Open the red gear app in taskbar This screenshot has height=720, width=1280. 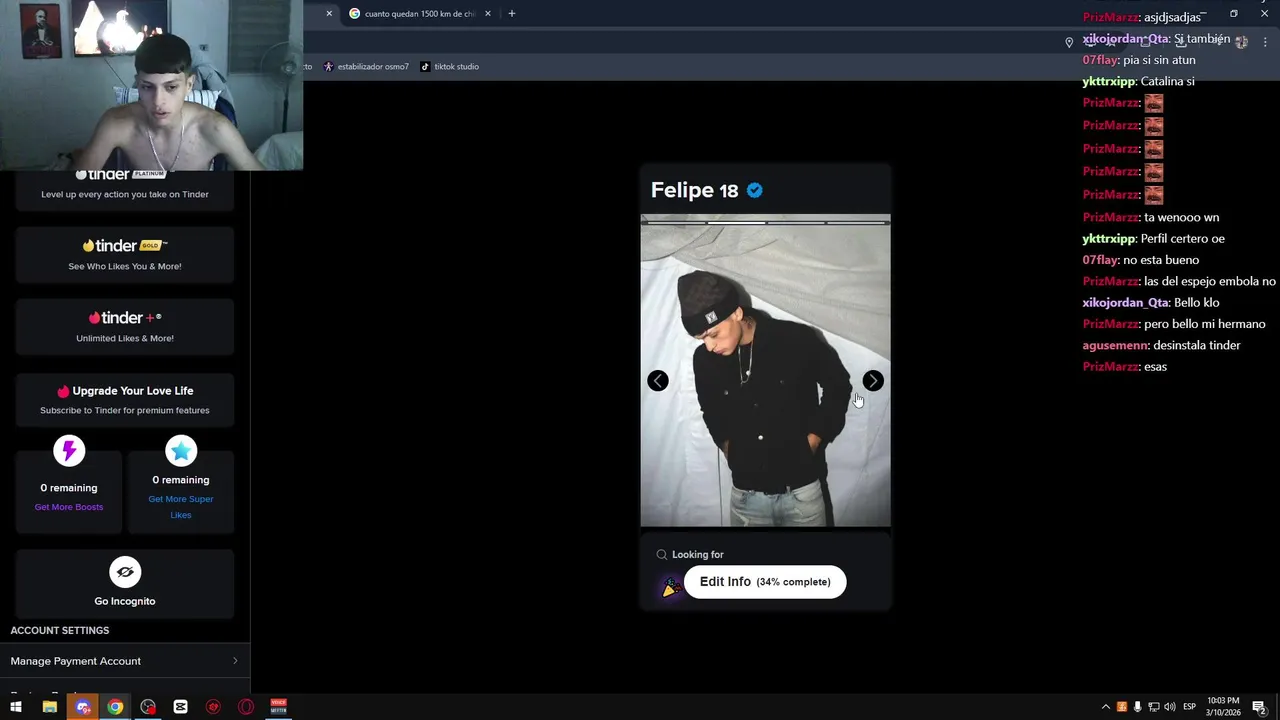click(213, 707)
